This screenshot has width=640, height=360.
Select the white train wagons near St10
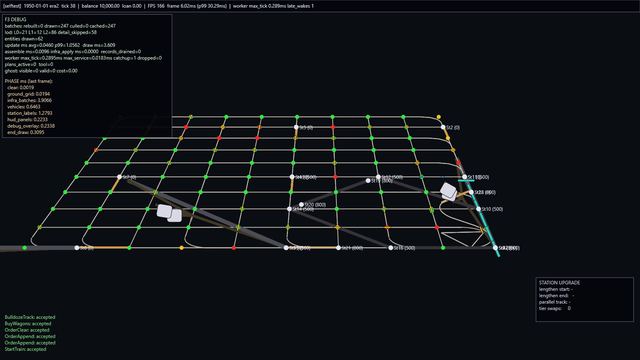(x=449, y=192)
